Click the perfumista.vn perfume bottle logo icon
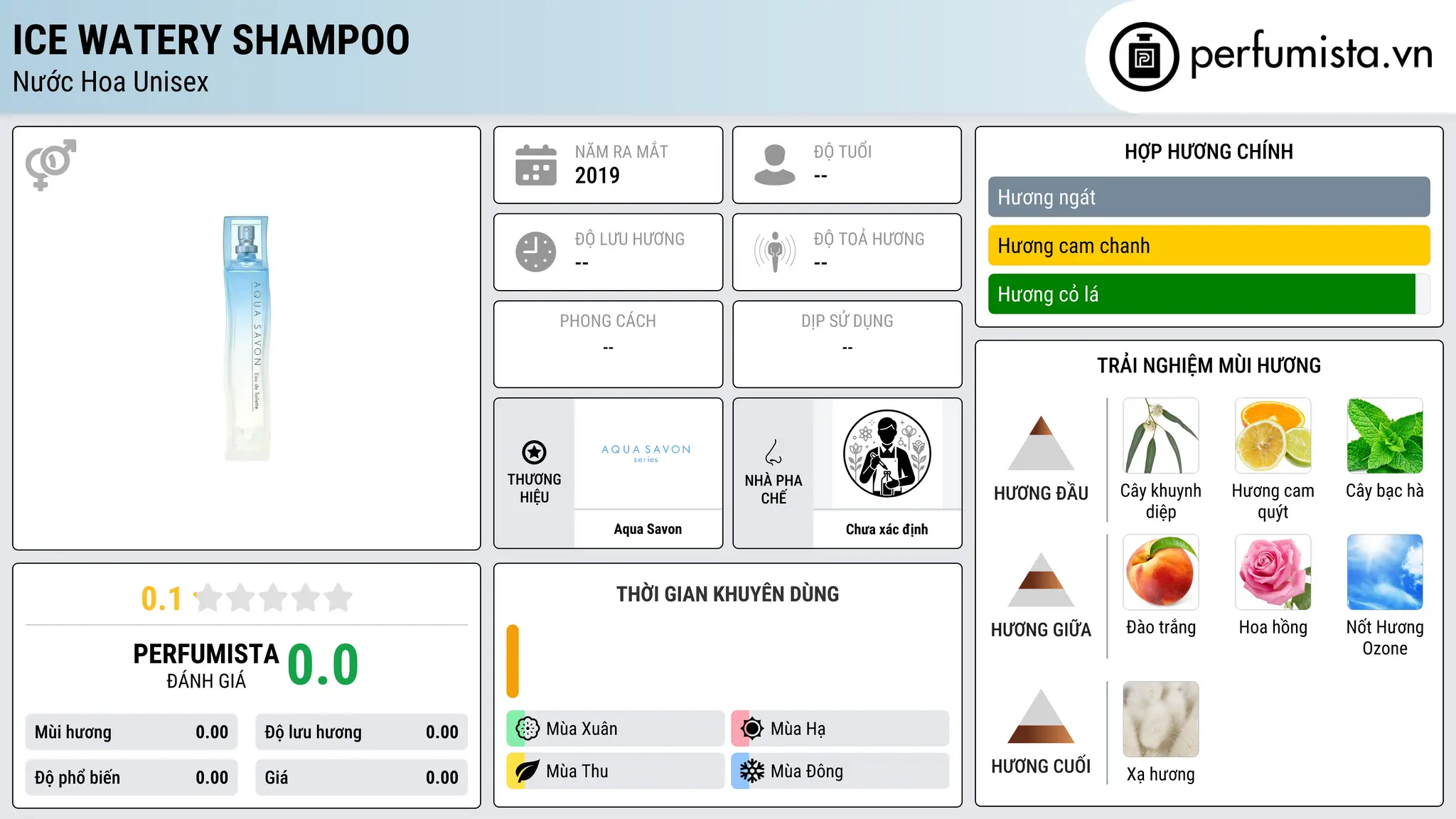1456x819 pixels. (x=1144, y=57)
